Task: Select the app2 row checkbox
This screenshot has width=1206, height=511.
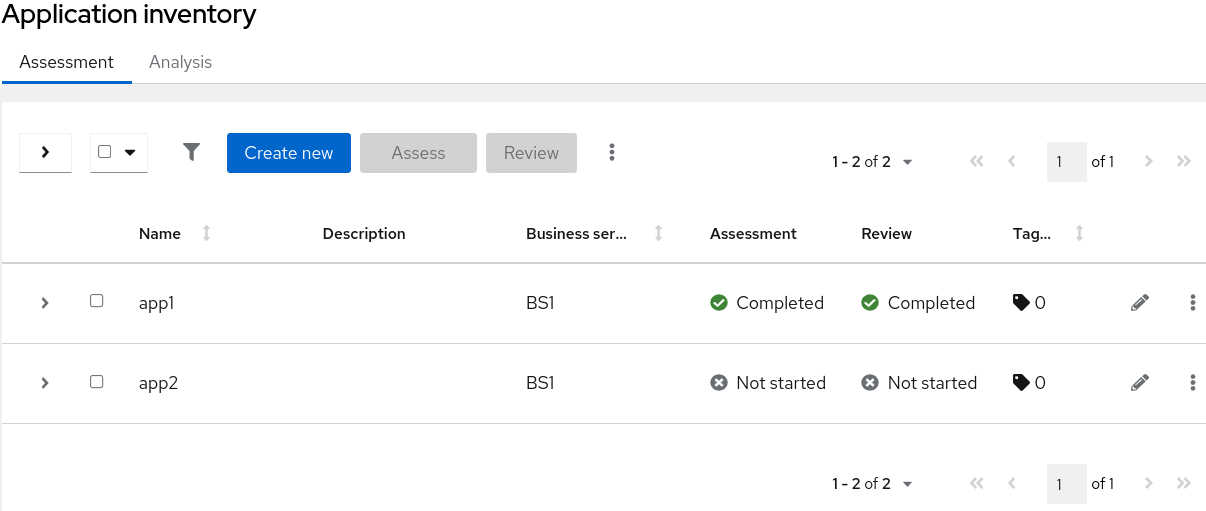Action: pyautogui.click(x=97, y=381)
